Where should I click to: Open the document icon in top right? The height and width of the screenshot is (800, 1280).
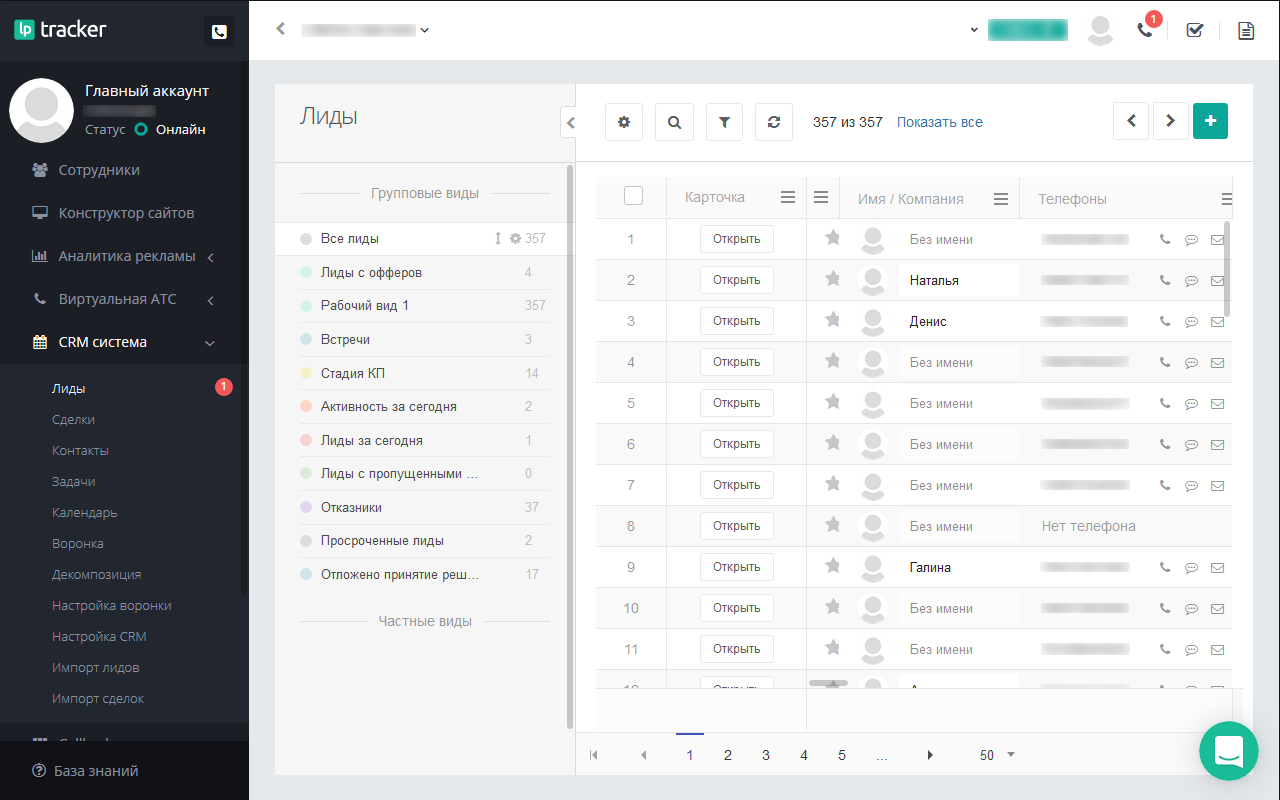point(1245,30)
